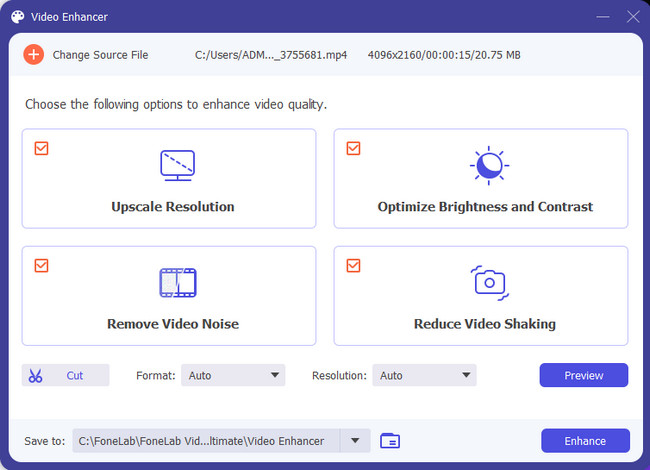This screenshot has width=650, height=470.
Task: Click the Reduce Video Shaking camera icon
Action: click(490, 283)
